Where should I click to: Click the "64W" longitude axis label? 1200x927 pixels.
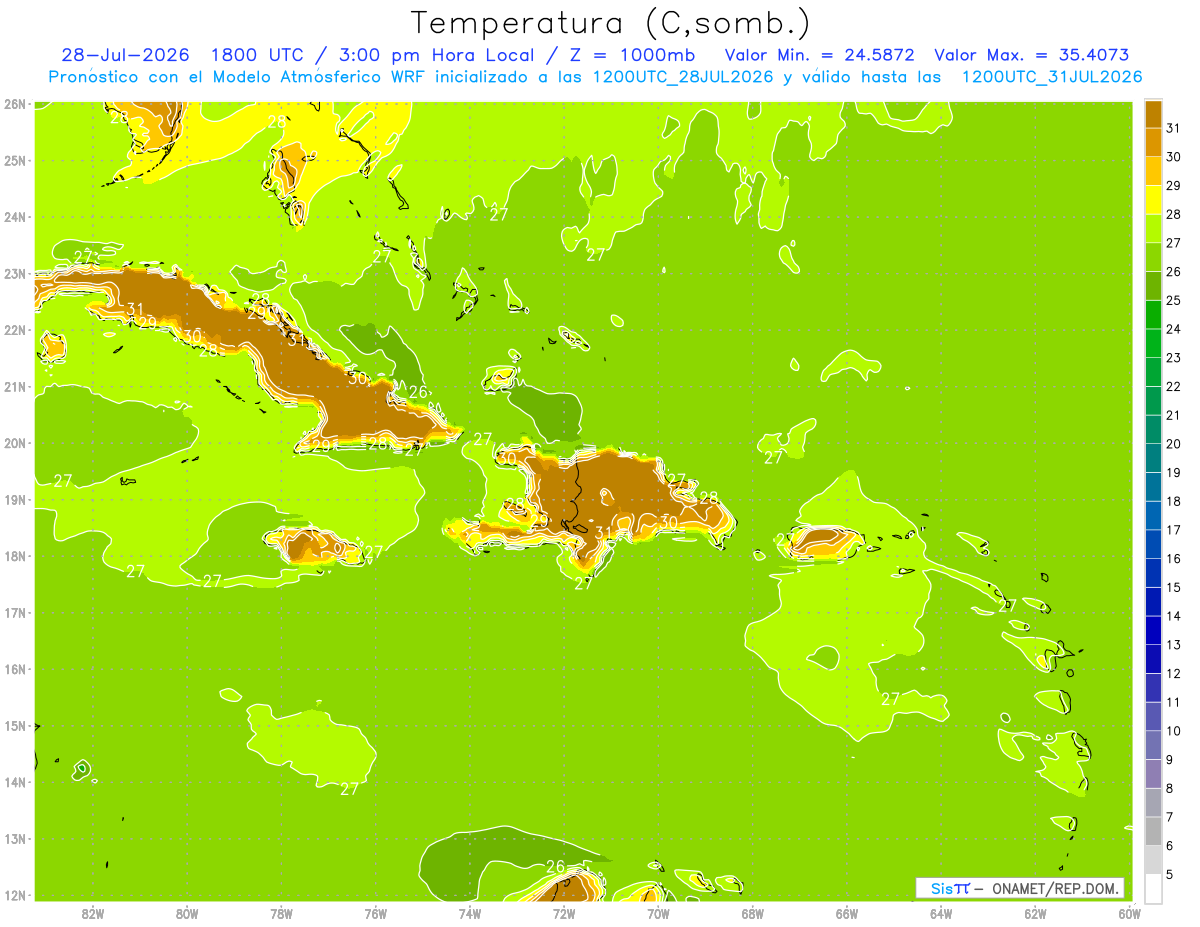pyautogui.click(x=941, y=913)
